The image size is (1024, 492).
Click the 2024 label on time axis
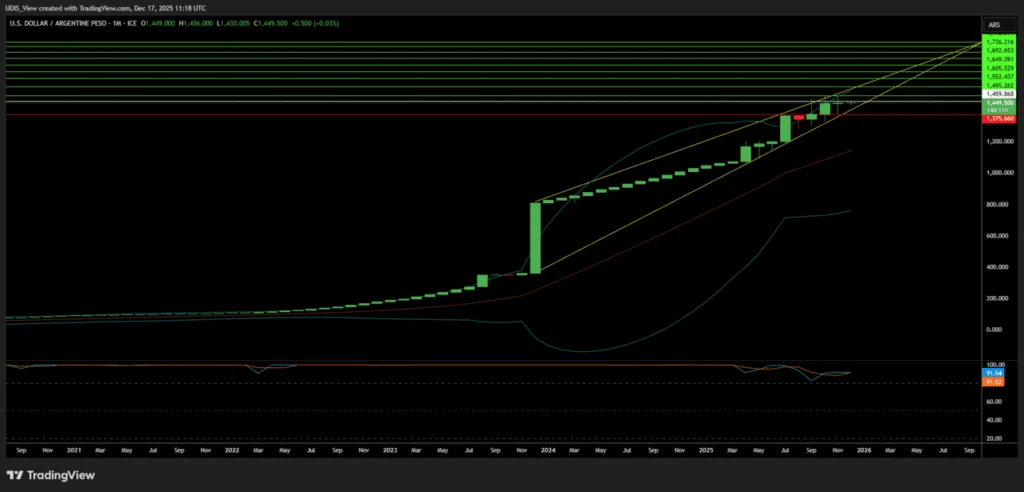[548, 450]
